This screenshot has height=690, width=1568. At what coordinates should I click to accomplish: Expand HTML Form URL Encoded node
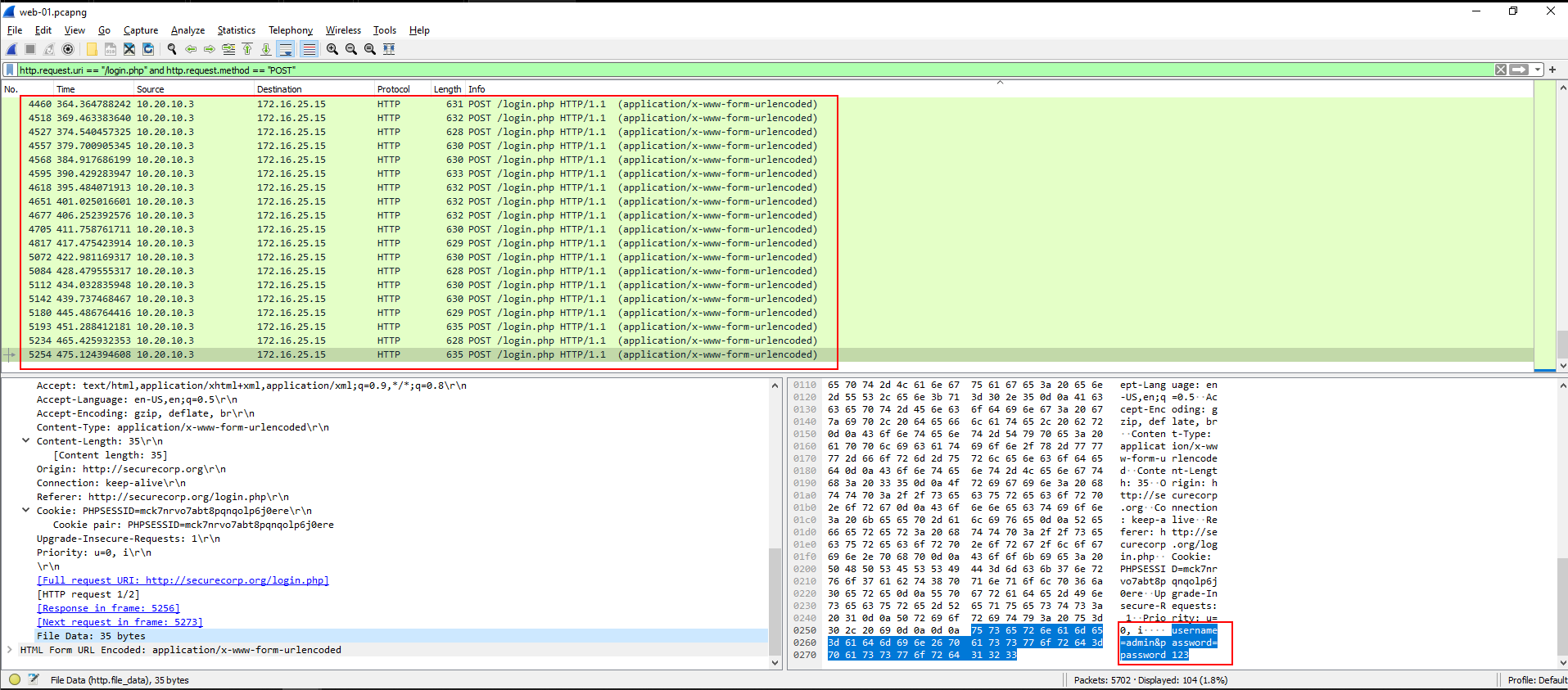[9, 650]
